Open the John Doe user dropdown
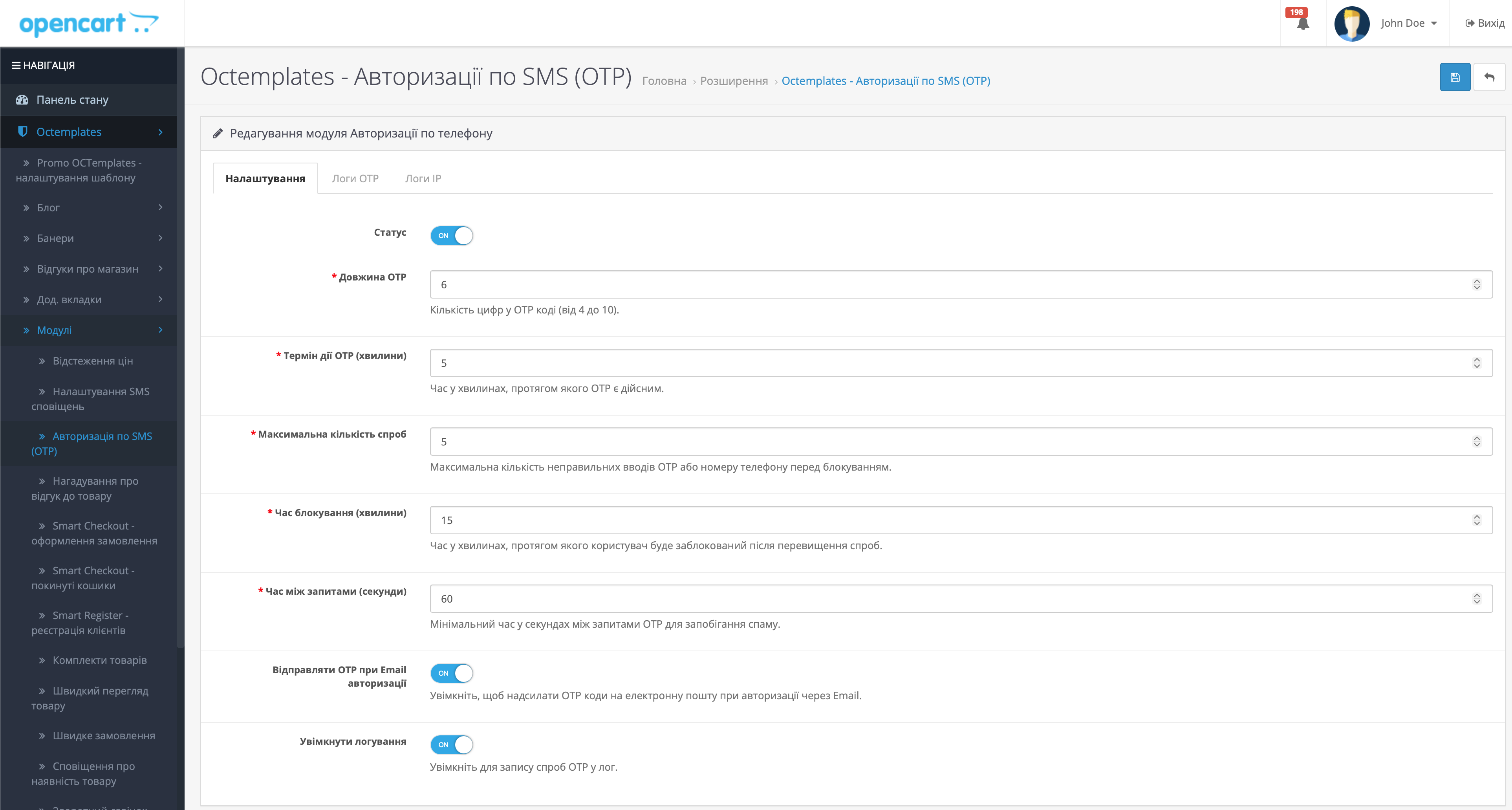This screenshot has width=1512, height=810. coord(1408,24)
